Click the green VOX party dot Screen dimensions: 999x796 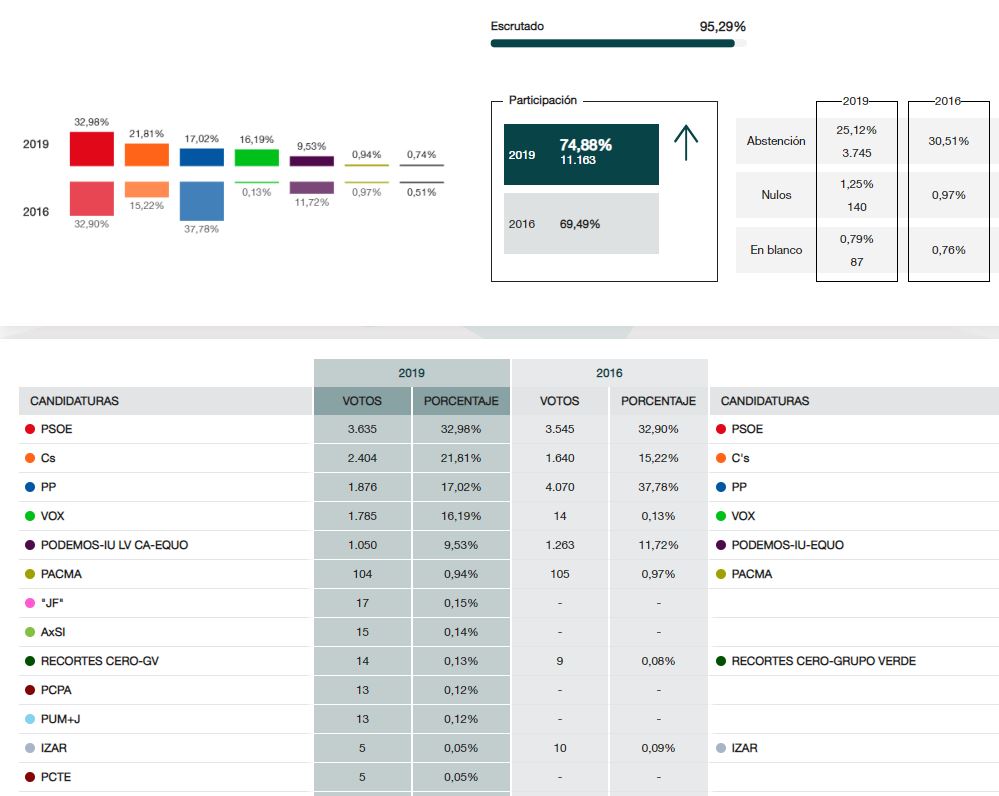(x=31, y=516)
